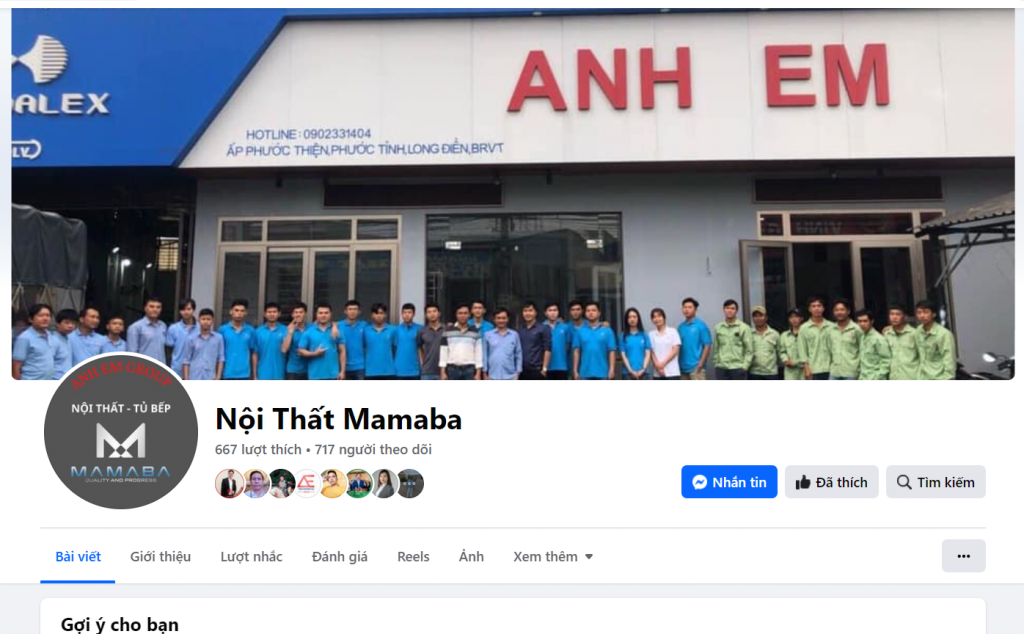This screenshot has width=1024, height=634.
Task: Click the last follower avatar in row
Action: point(411,484)
